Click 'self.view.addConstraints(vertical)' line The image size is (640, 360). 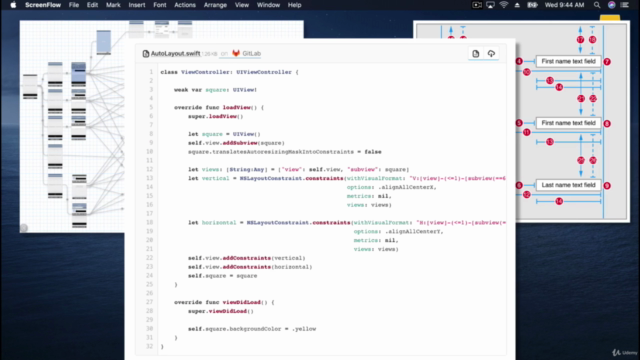(x=247, y=258)
